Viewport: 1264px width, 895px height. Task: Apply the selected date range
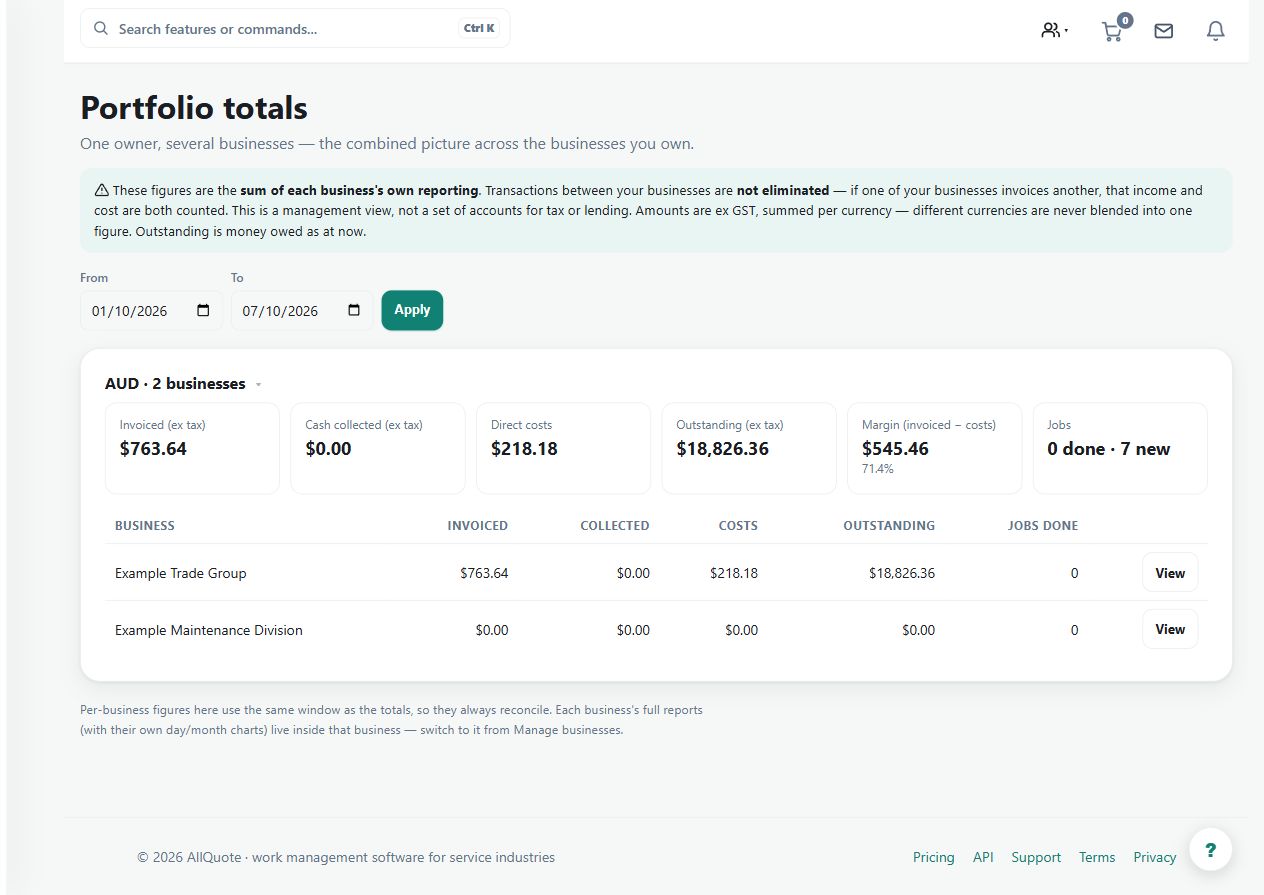412,310
